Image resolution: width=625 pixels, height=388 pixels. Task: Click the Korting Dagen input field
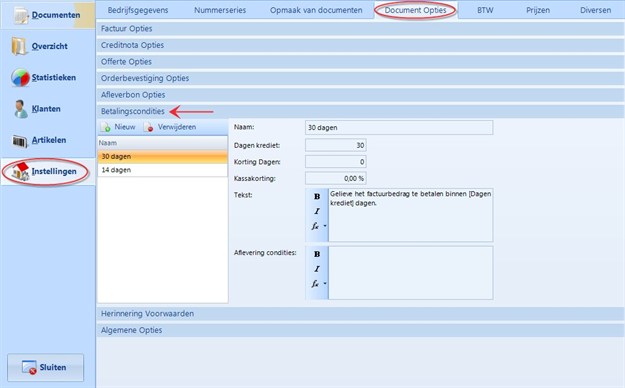pos(336,162)
